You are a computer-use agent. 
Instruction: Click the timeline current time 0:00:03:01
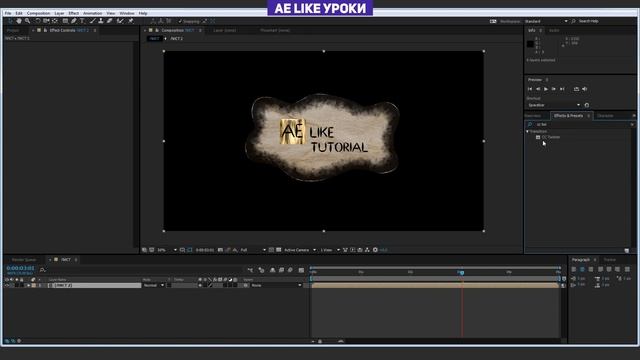pyautogui.click(x=20, y=268)
